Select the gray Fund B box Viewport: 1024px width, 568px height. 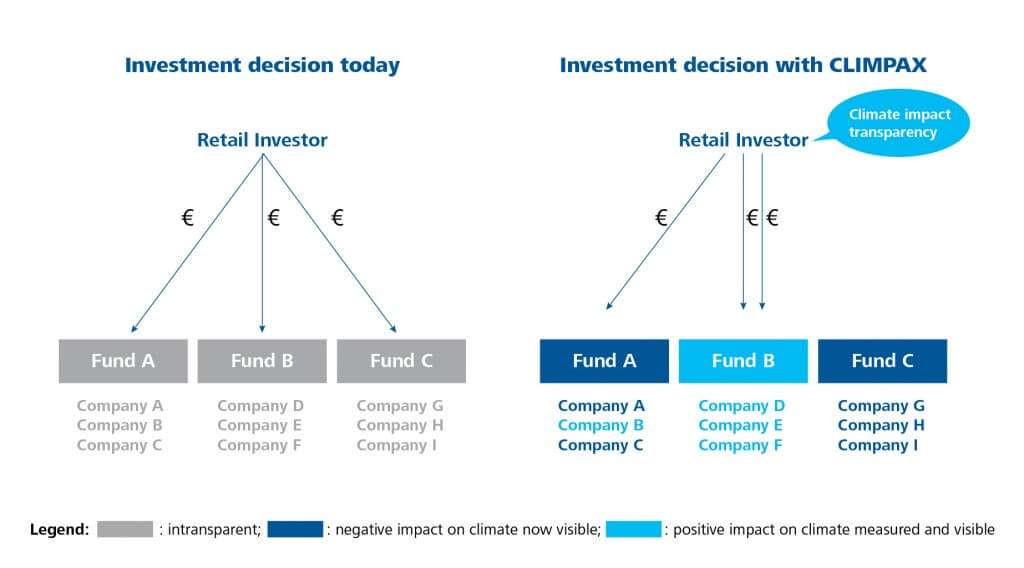point(262,361)
